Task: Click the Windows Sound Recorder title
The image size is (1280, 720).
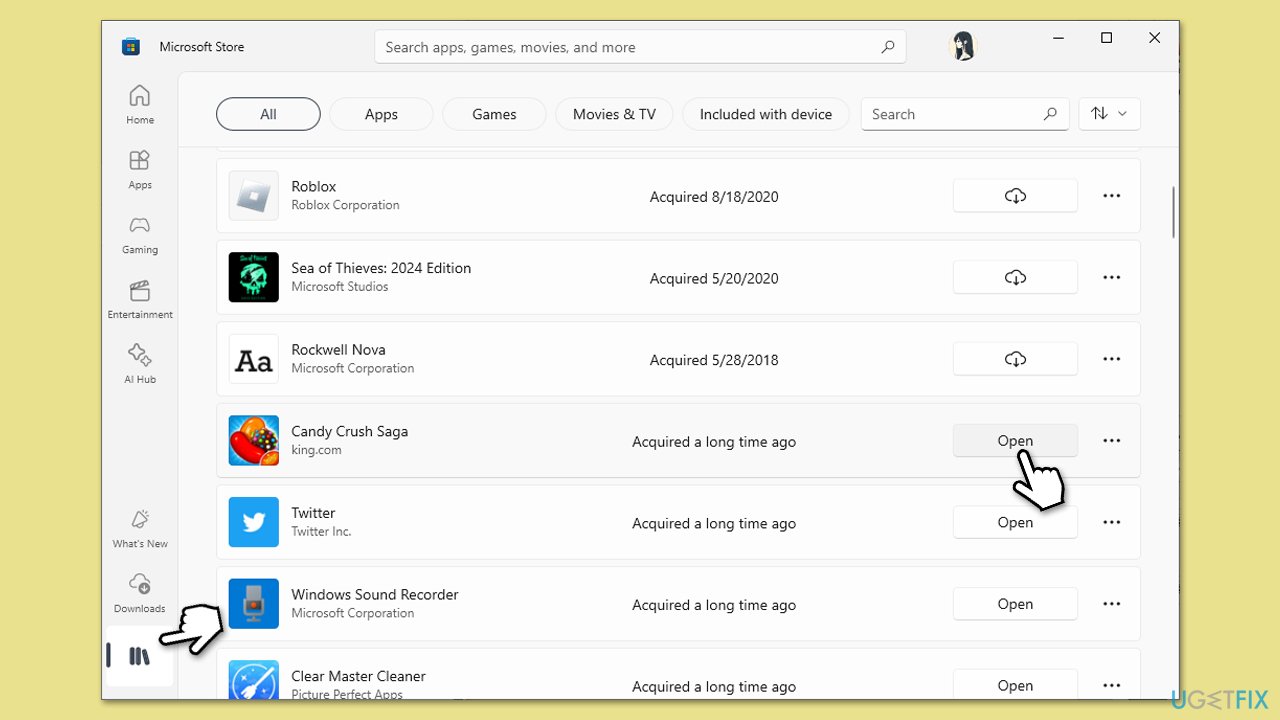Action: (375, 594)
